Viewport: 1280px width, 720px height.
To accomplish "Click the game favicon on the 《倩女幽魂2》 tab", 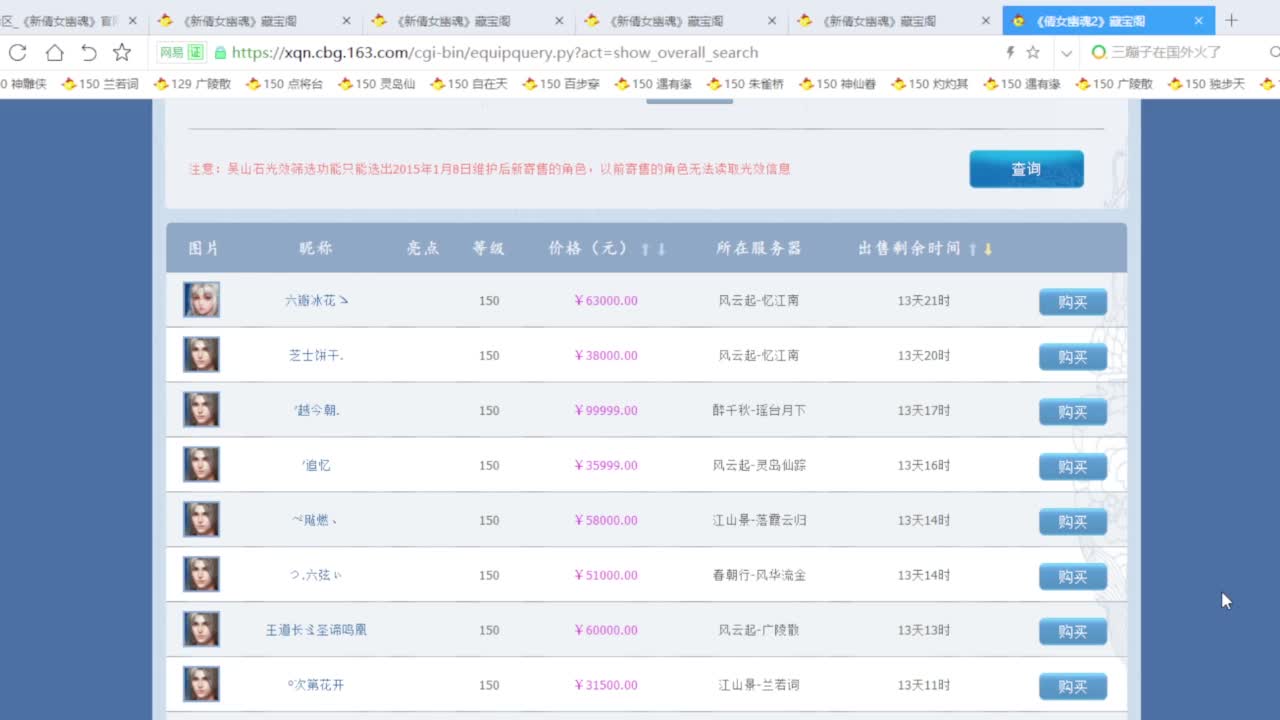I will pos(1019,20).
